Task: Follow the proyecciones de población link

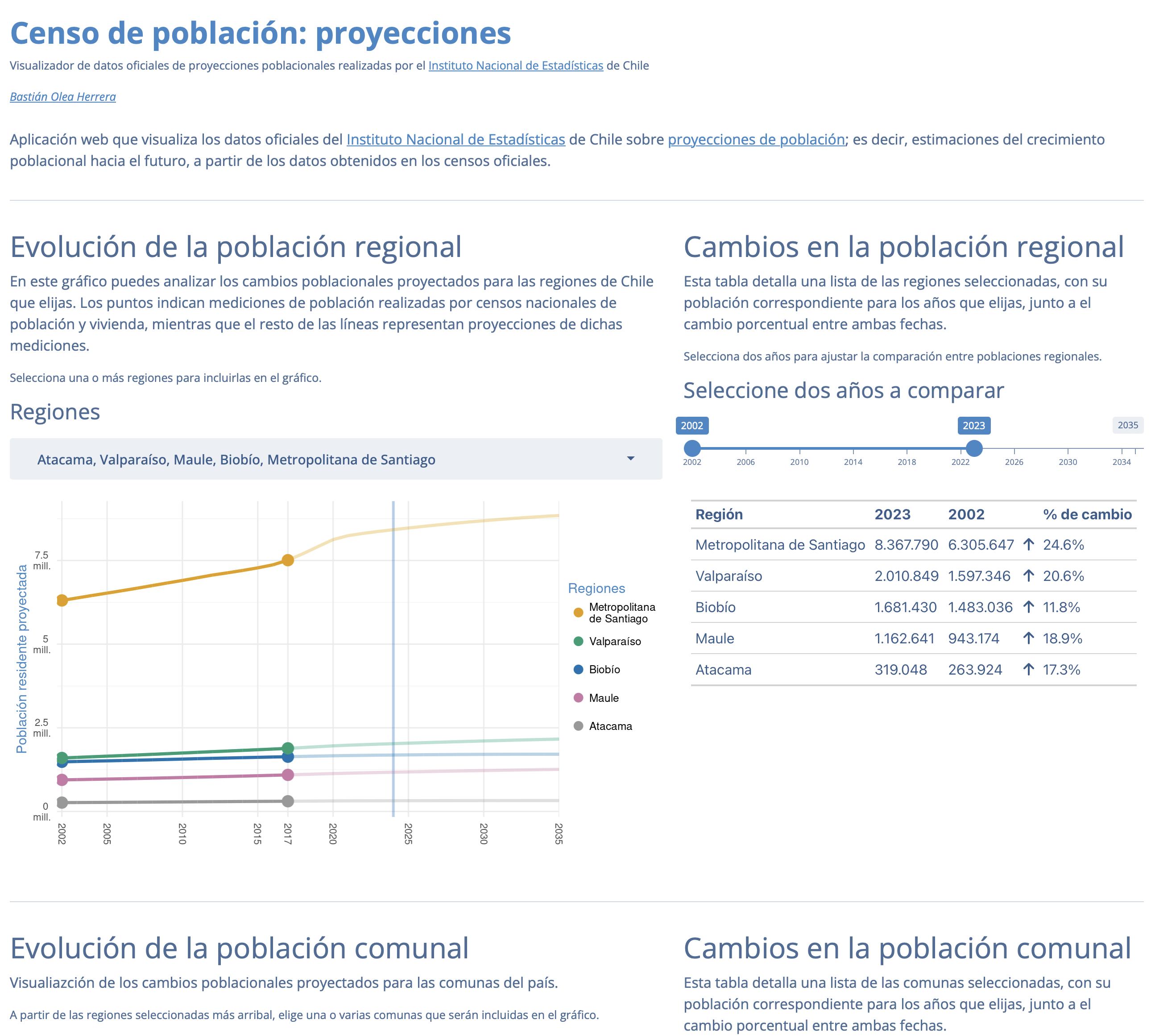Action: (756, 140)
